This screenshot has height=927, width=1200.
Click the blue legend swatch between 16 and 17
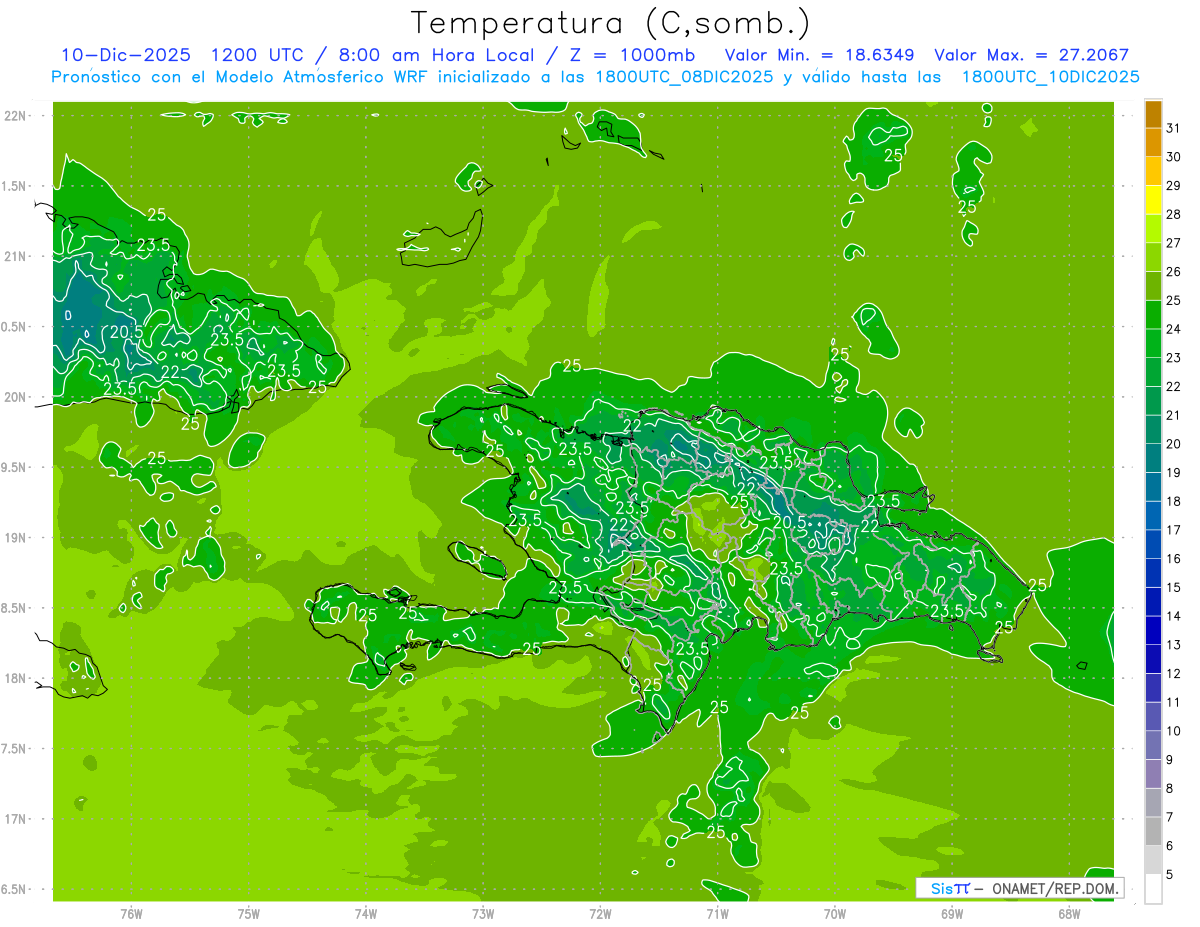(x=1153, y=544)
